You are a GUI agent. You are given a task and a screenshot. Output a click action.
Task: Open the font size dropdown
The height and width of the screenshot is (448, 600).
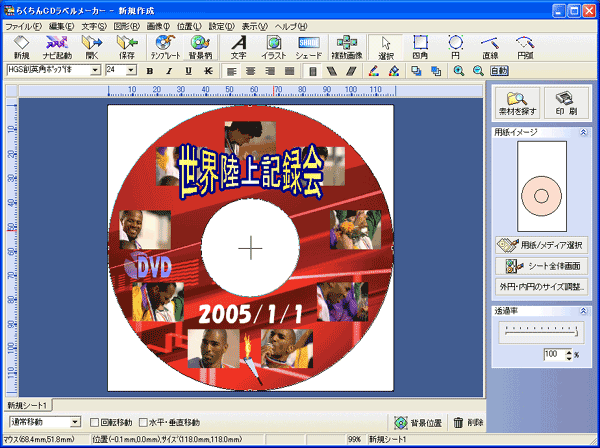[x=131, y=70]
